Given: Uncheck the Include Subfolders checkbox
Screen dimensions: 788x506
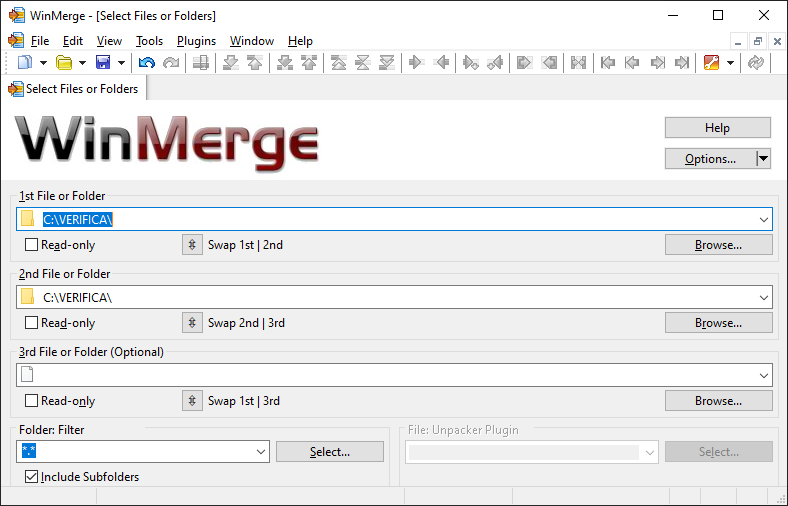Looking at the screenshot, I should tap(31, 476).
